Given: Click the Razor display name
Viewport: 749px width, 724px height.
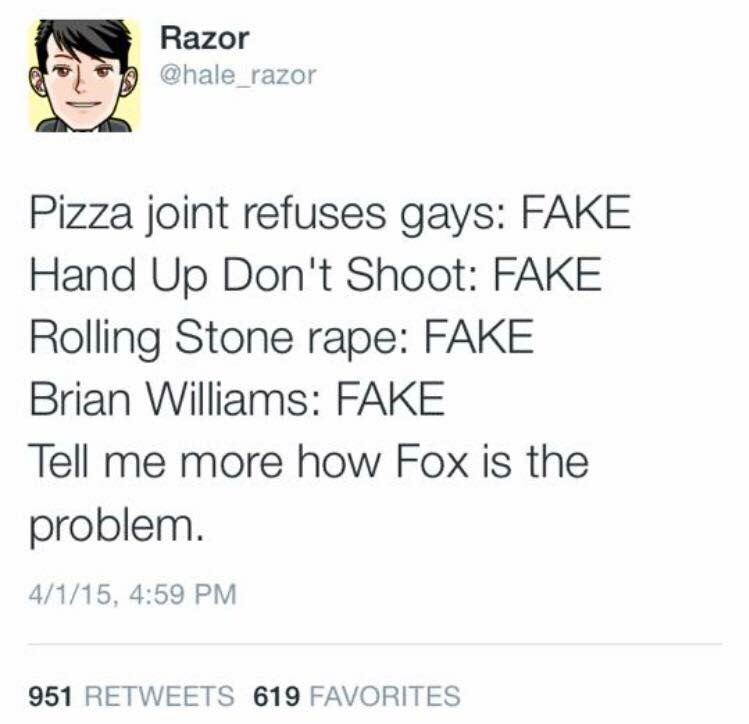Looking at the screenshot, I should [204, 38].
